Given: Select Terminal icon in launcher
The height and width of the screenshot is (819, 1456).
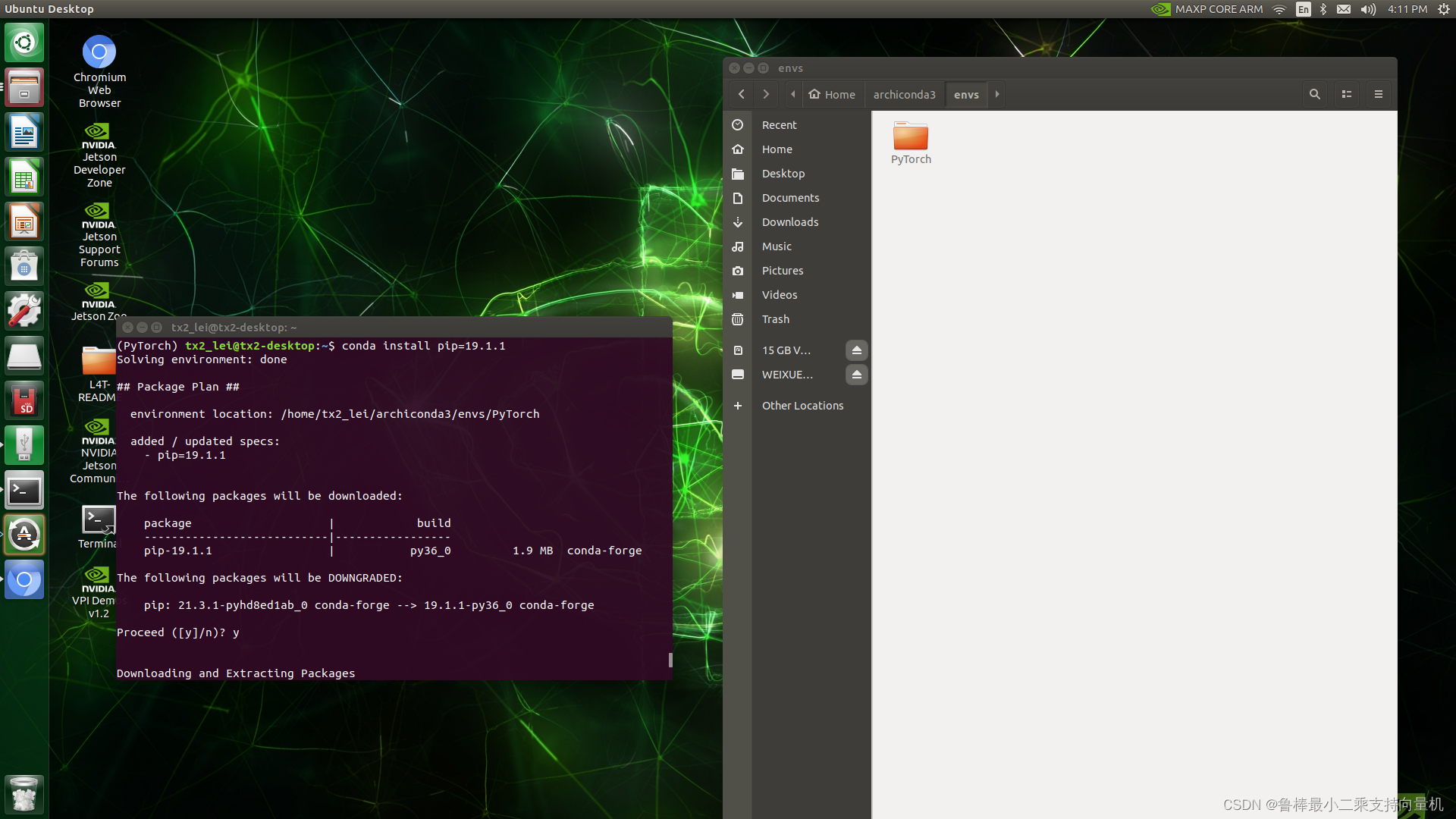Looking at the screenshot, I should point(24,490).
